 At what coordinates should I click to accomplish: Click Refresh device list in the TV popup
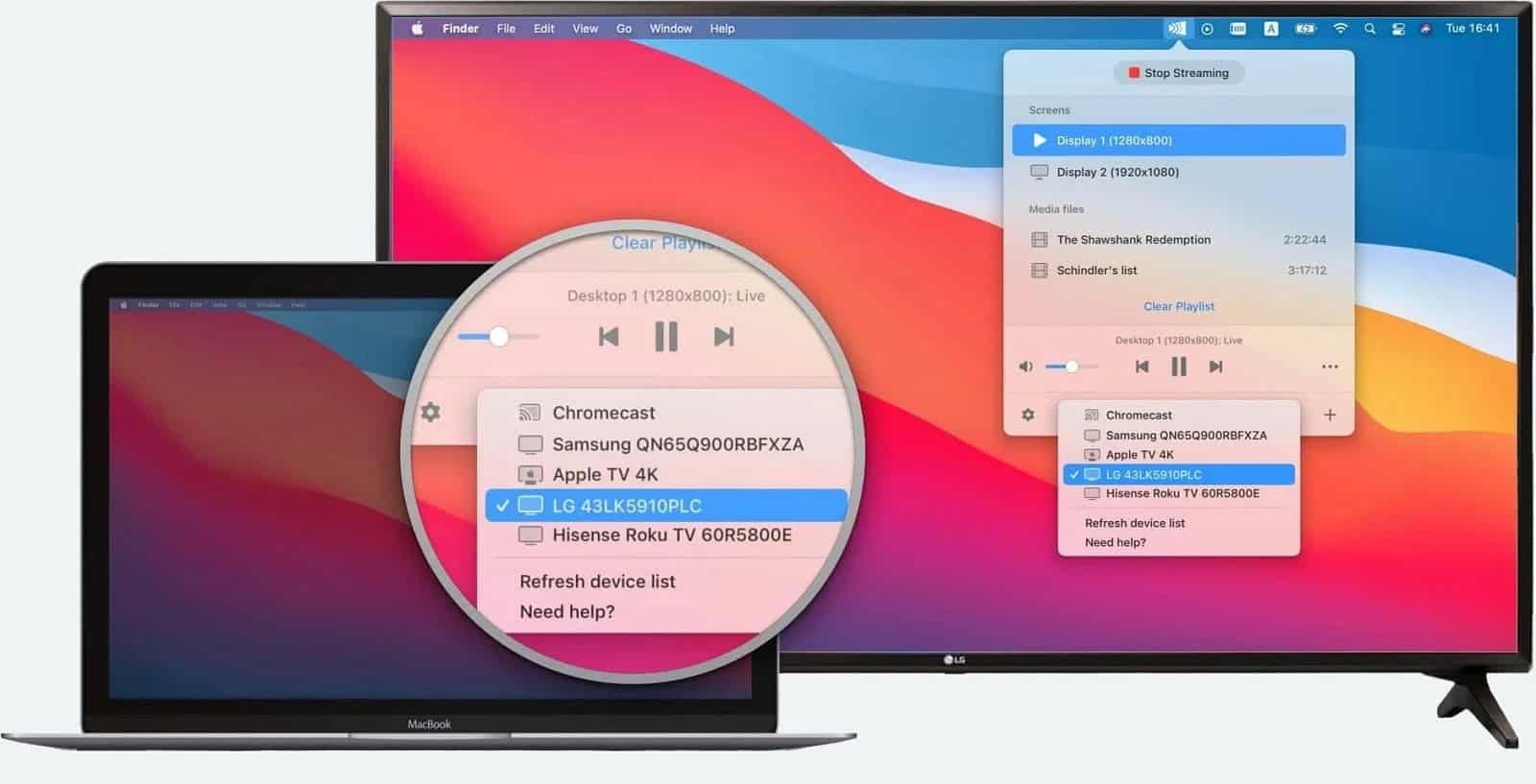tap(1135, 524)
